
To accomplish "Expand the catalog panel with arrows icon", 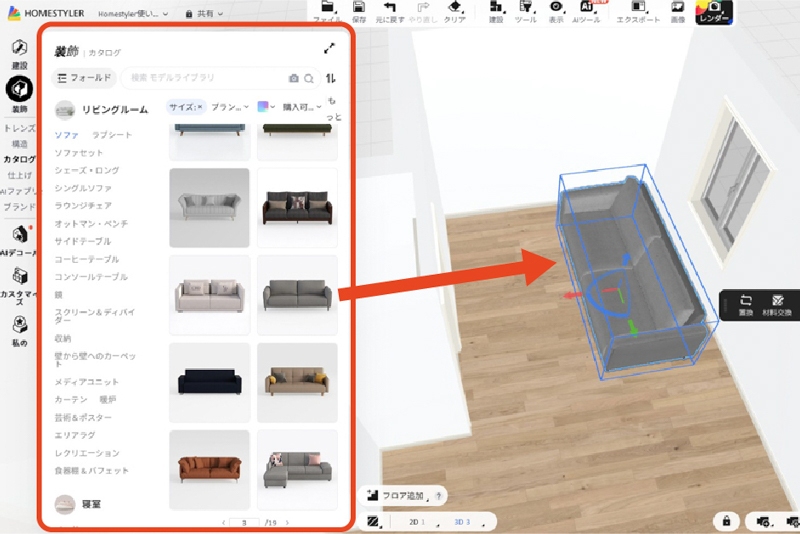I will coord(329,49).
